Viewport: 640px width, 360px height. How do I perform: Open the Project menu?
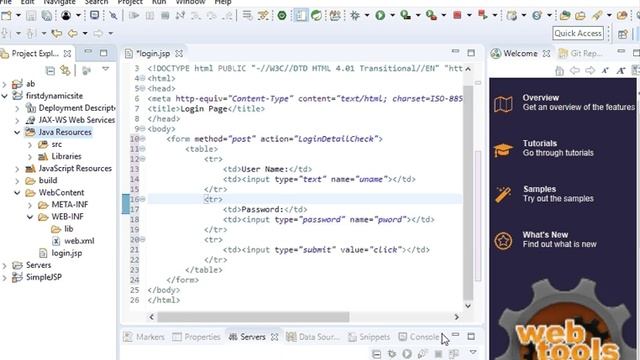click(130, 2)
